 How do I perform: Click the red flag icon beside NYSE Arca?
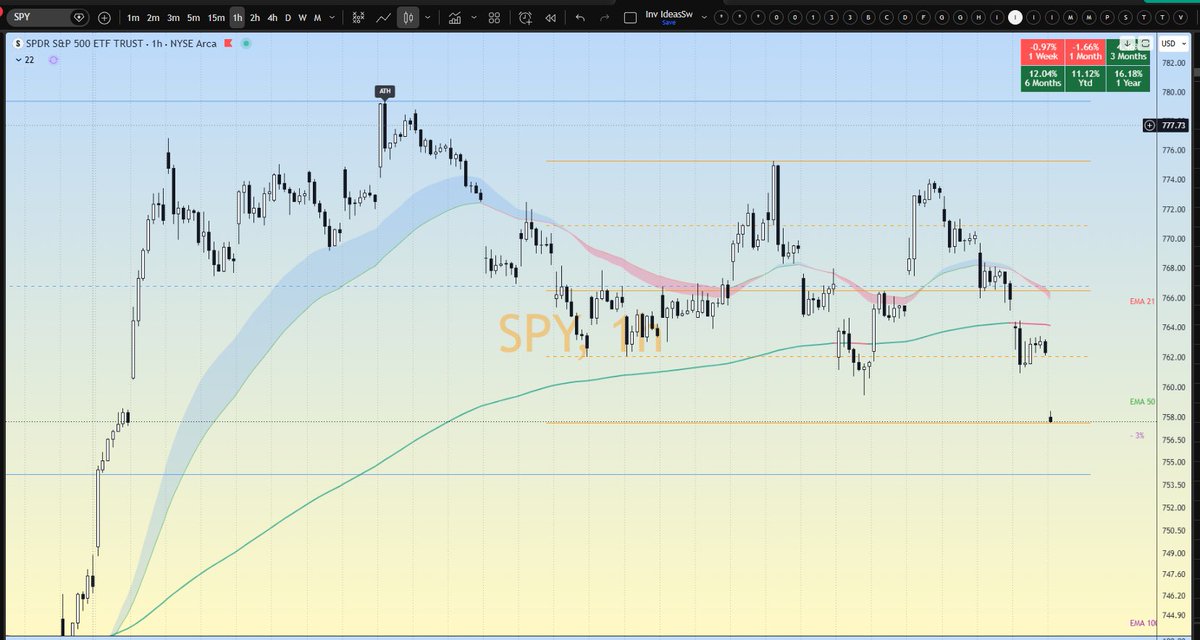tap(228, 43)
